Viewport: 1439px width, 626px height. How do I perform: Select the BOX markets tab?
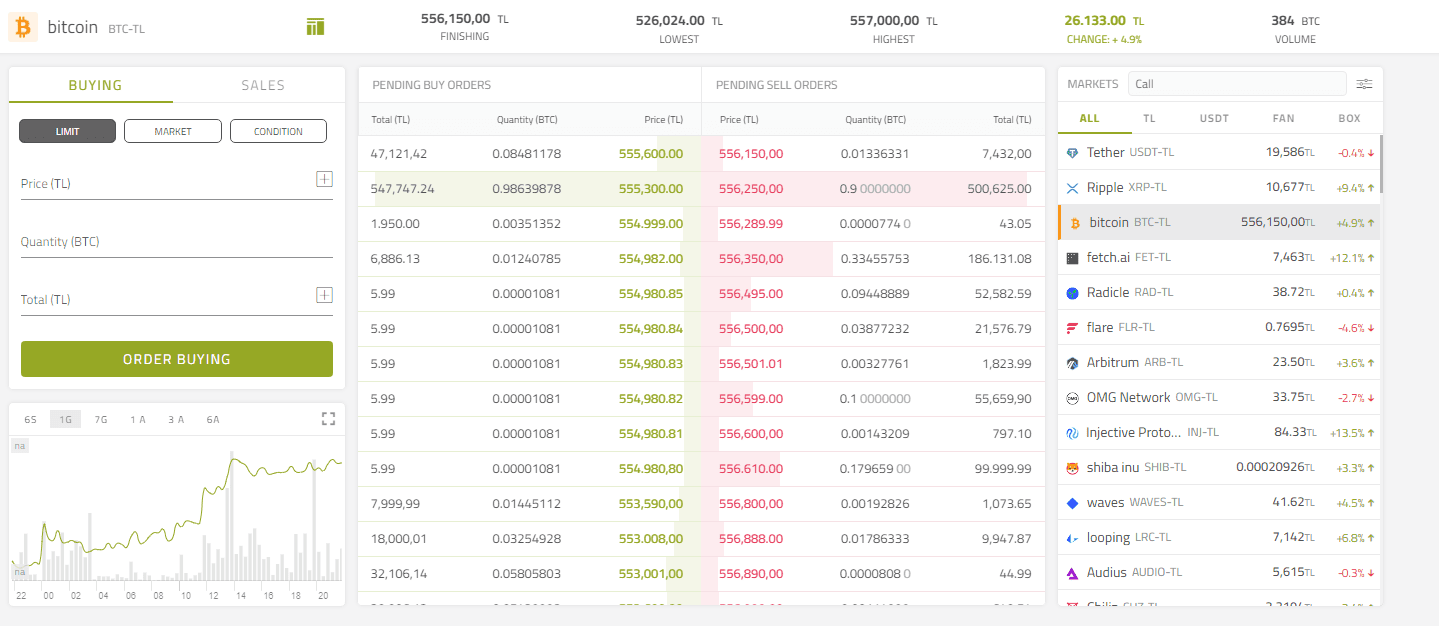coord(1349,118)
